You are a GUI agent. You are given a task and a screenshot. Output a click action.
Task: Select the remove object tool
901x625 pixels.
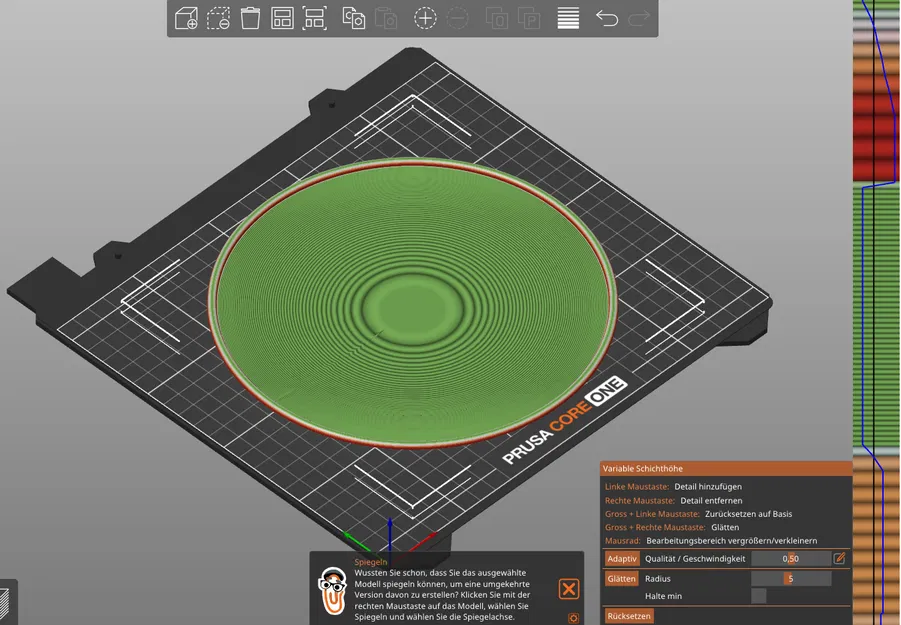(x=220, y=18)
